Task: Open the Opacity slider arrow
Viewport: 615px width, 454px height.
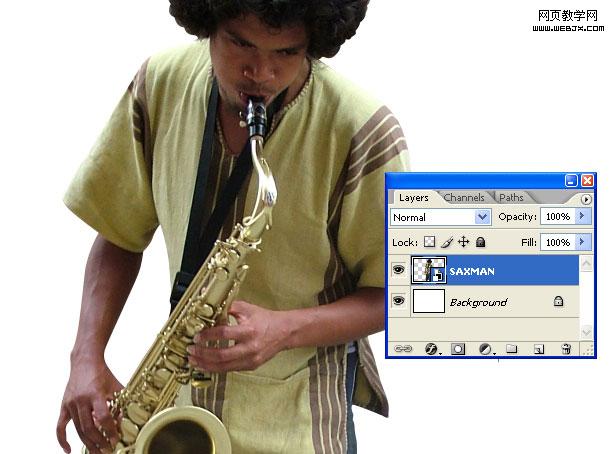Action: point(583,216)
